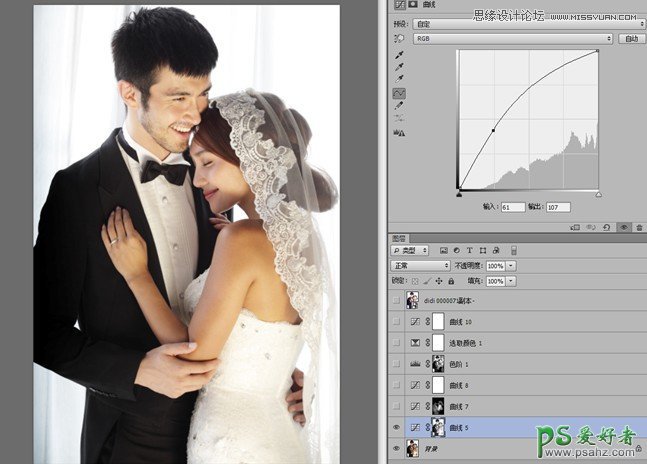Activate the edit points curve tool
The image size is (647, 464).
pos(399,92)
